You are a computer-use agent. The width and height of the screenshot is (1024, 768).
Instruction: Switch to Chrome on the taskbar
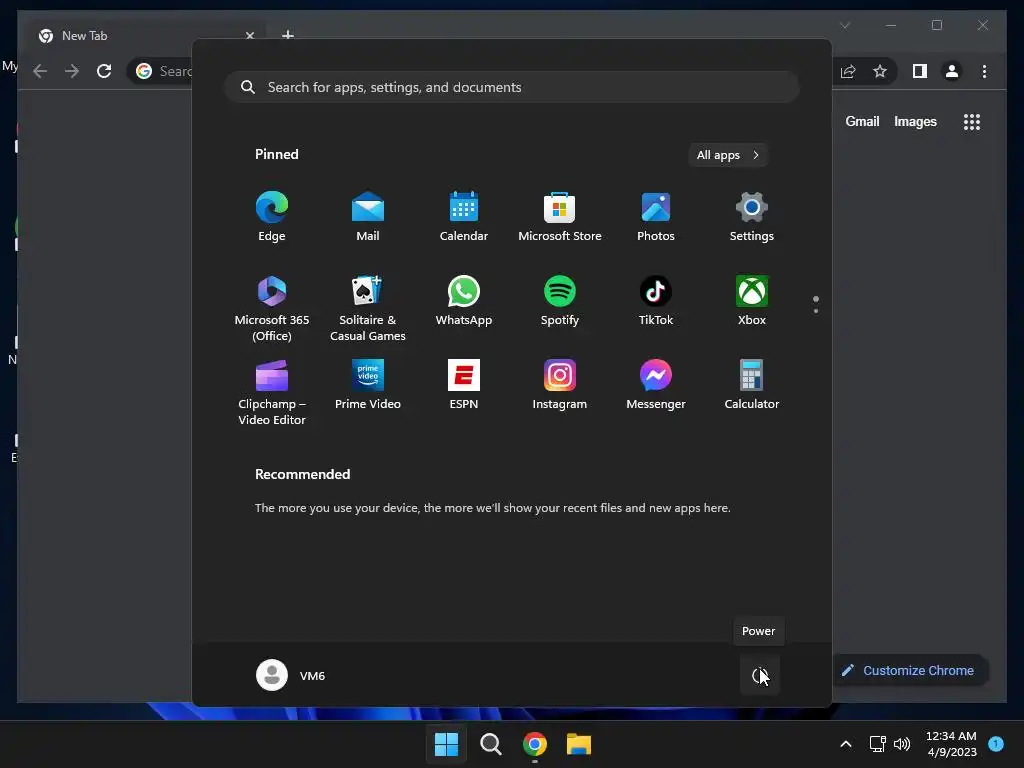[x=535, y=744]
